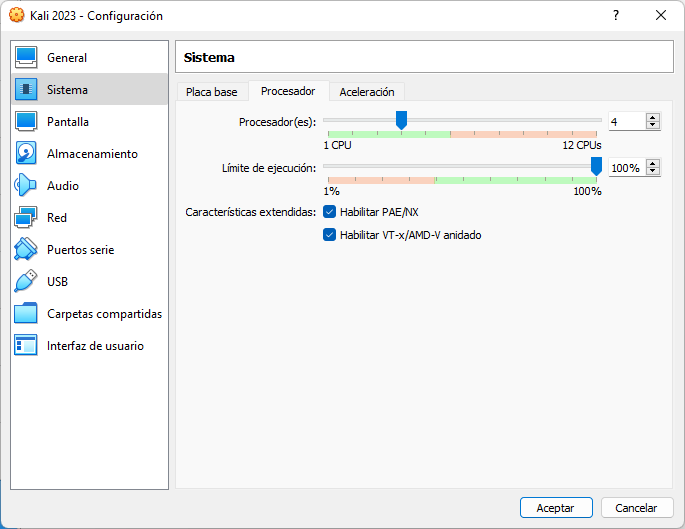
Task: Switch to the Aceleración tab
Action: (367, 92)
